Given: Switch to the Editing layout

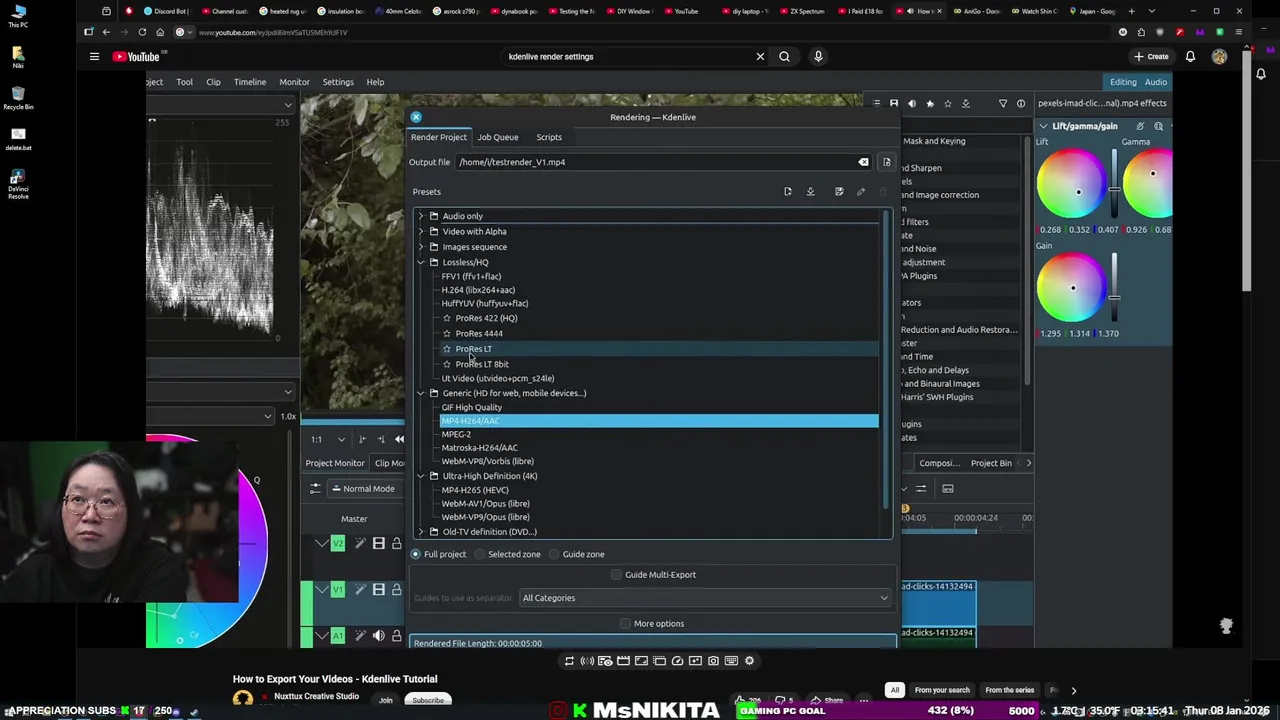Looking at the screenshot, I should click(x=1123, y=82).
